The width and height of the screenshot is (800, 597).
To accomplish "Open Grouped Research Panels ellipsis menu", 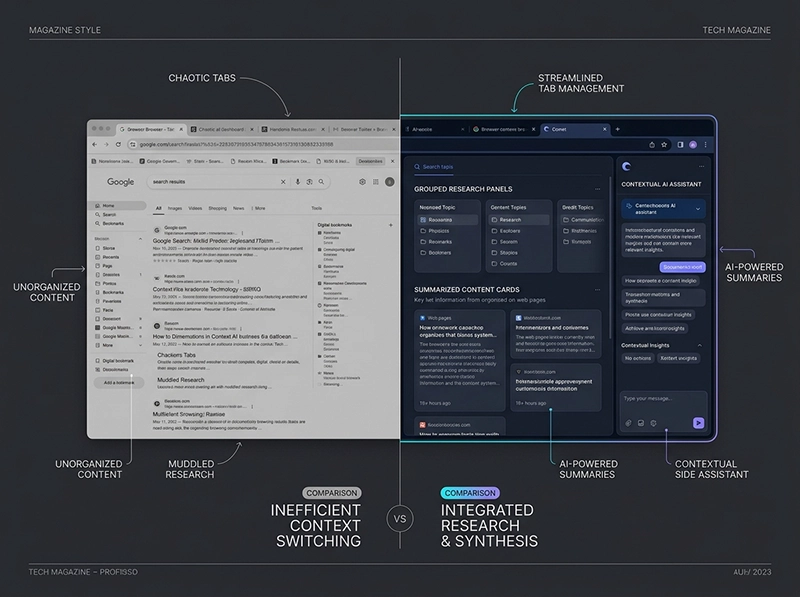I will coord(597,189).
